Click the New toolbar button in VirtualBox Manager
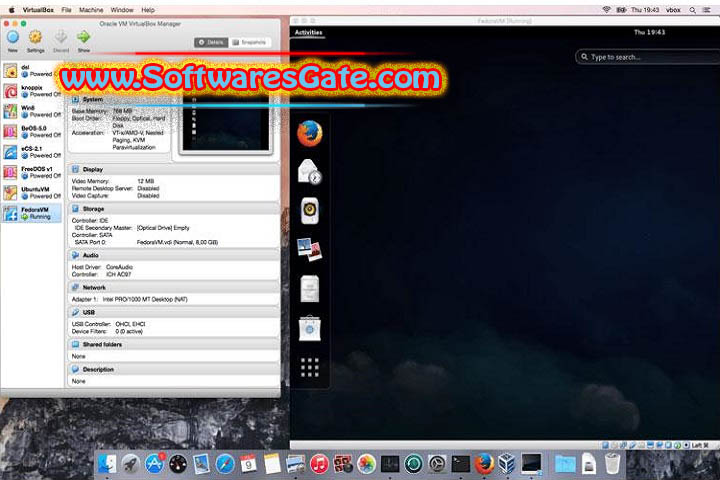 pyautogui.click(x=13, y=41)
